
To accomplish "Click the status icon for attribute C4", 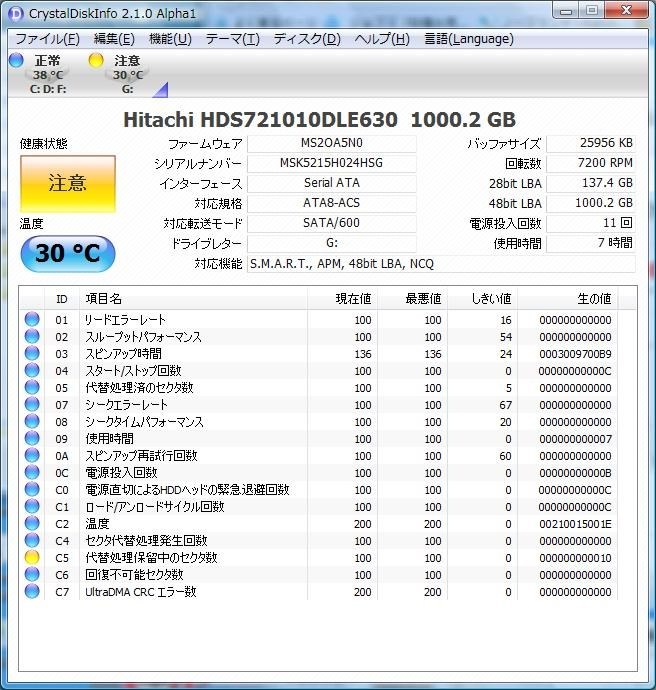I will pos(32,540).
